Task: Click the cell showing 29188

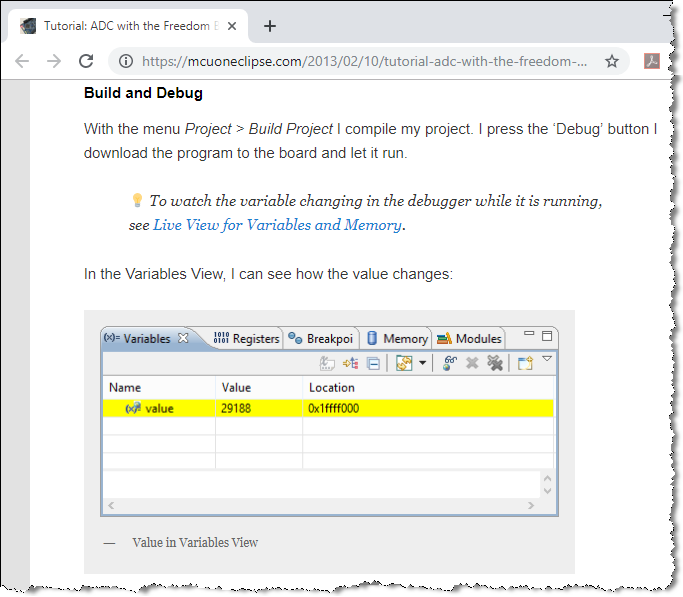Action: coord(259,408)
